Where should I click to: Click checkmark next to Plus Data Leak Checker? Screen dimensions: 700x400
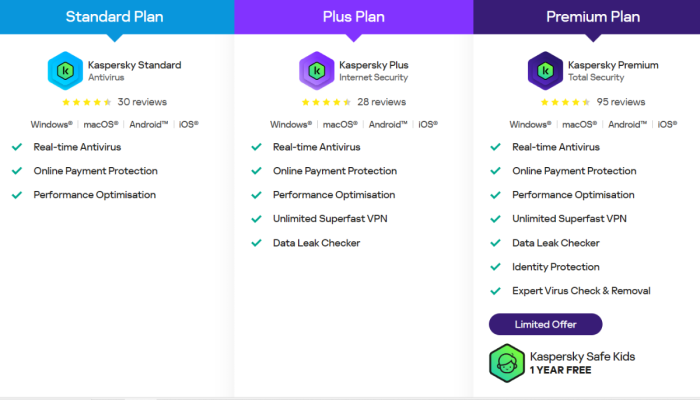pyautogui.click(x=256, y=243)
